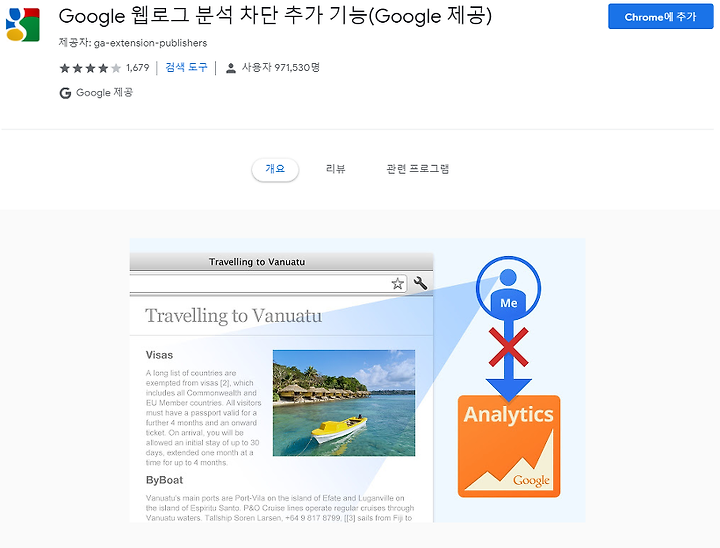Switch to the 리뷰 tab
Viewport: 720px width, 548px height.
tap(335, 169)
